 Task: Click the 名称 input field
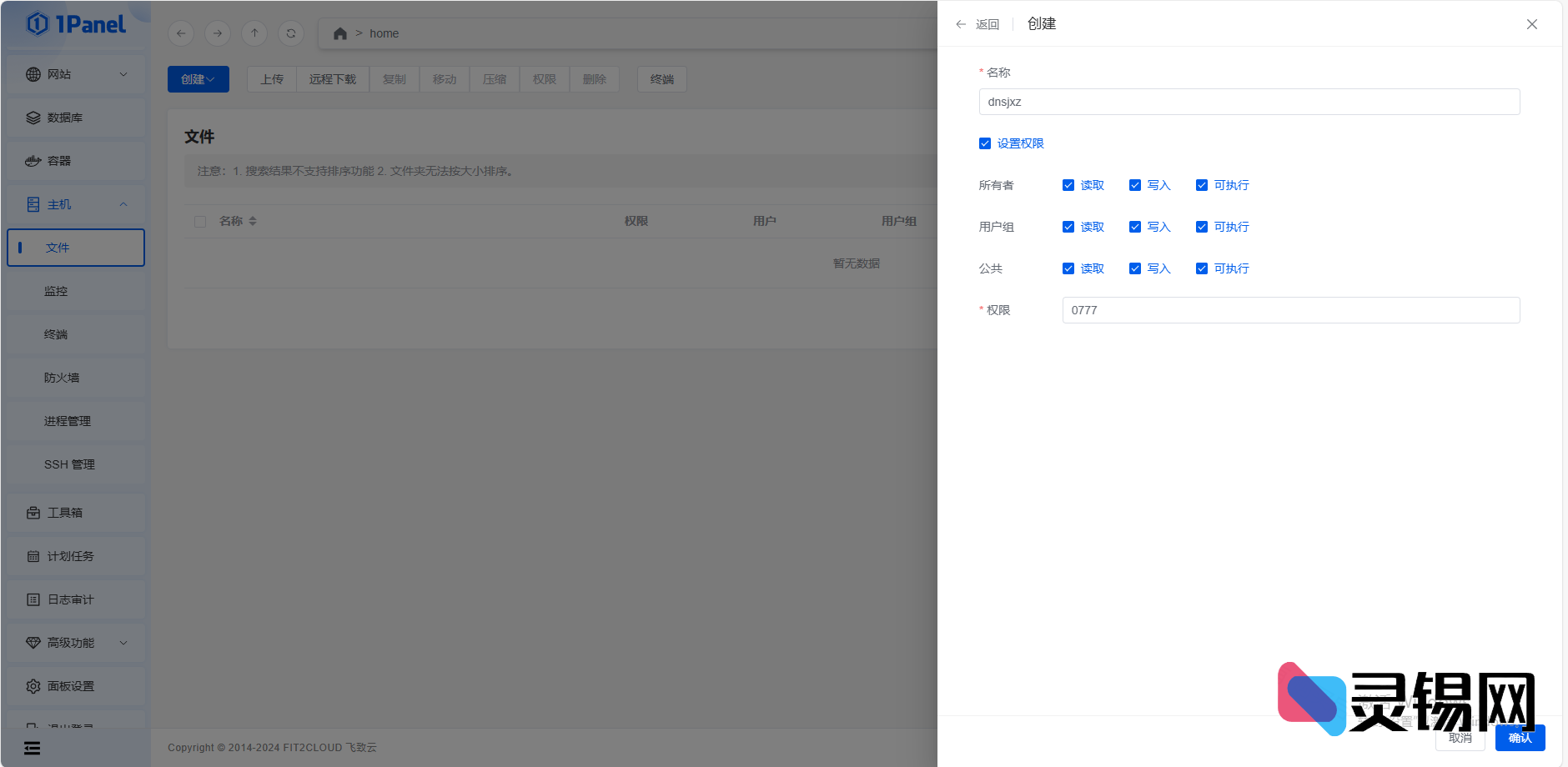click(1249, 102)
